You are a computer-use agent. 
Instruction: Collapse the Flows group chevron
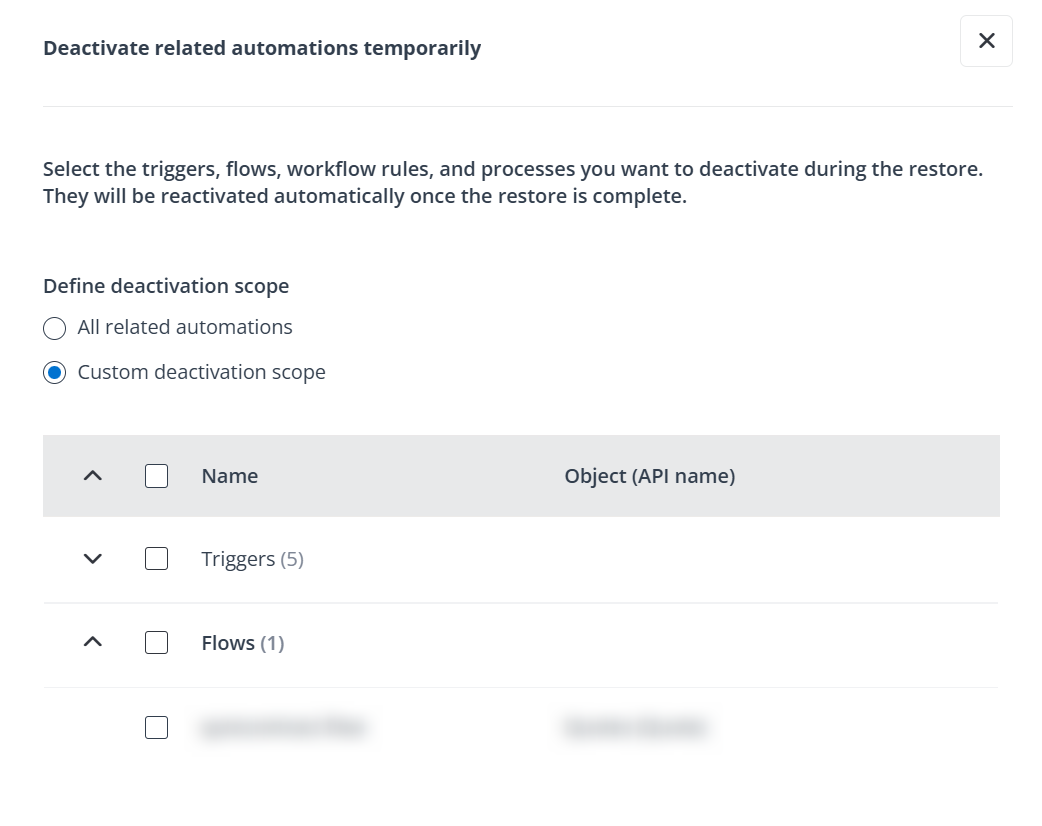click(93, 643)
